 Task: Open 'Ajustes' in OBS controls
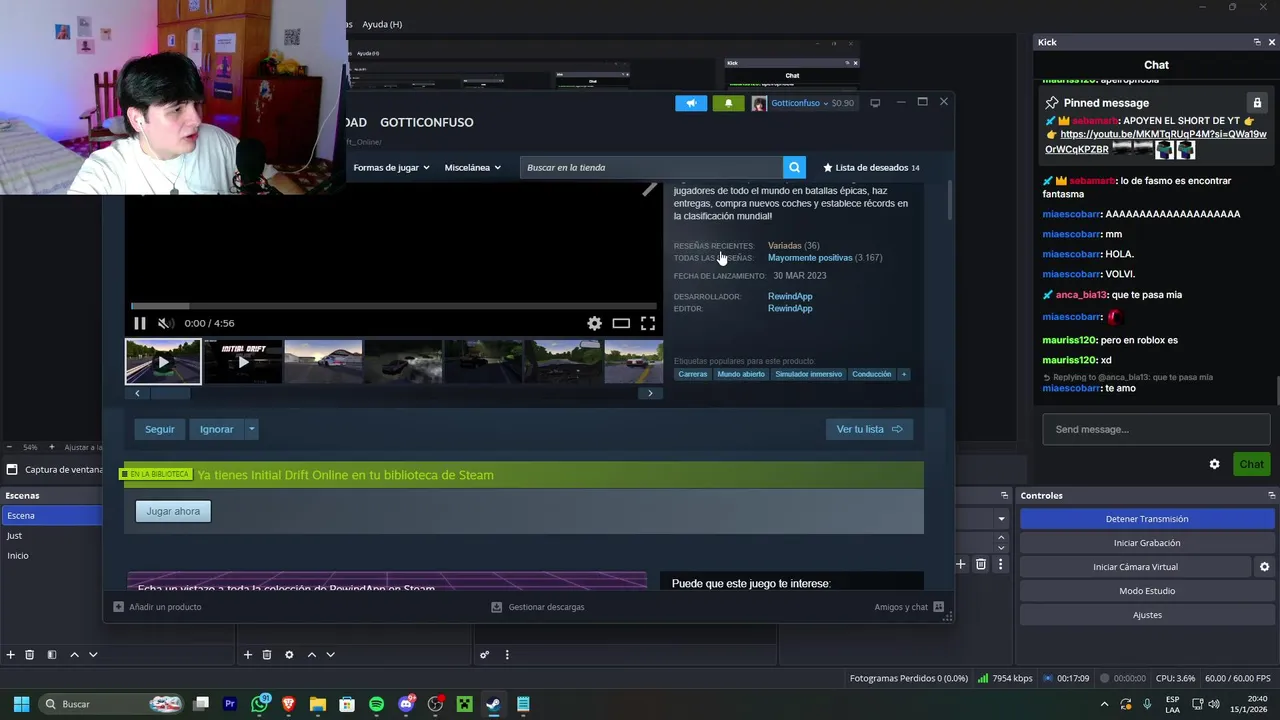click(x=1147, y=615)
